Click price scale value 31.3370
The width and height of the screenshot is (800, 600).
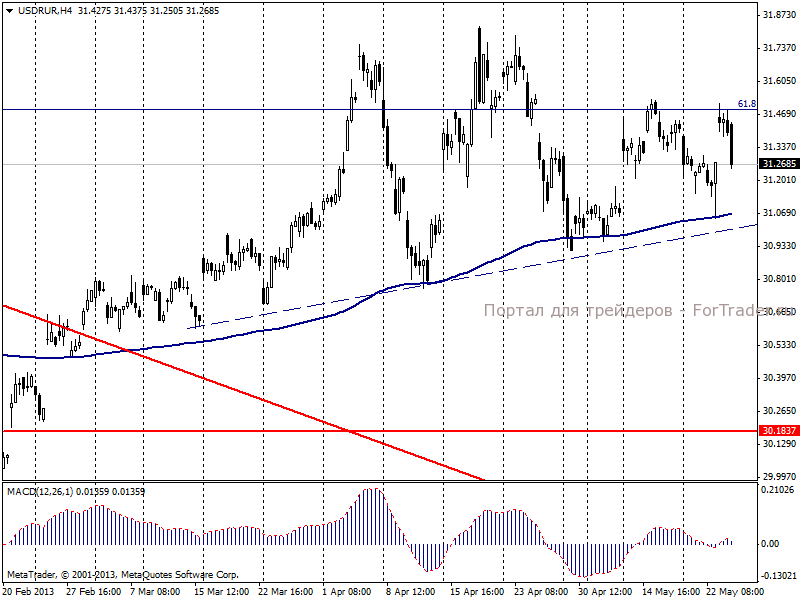pyautogui.click(x=779, y=146)
